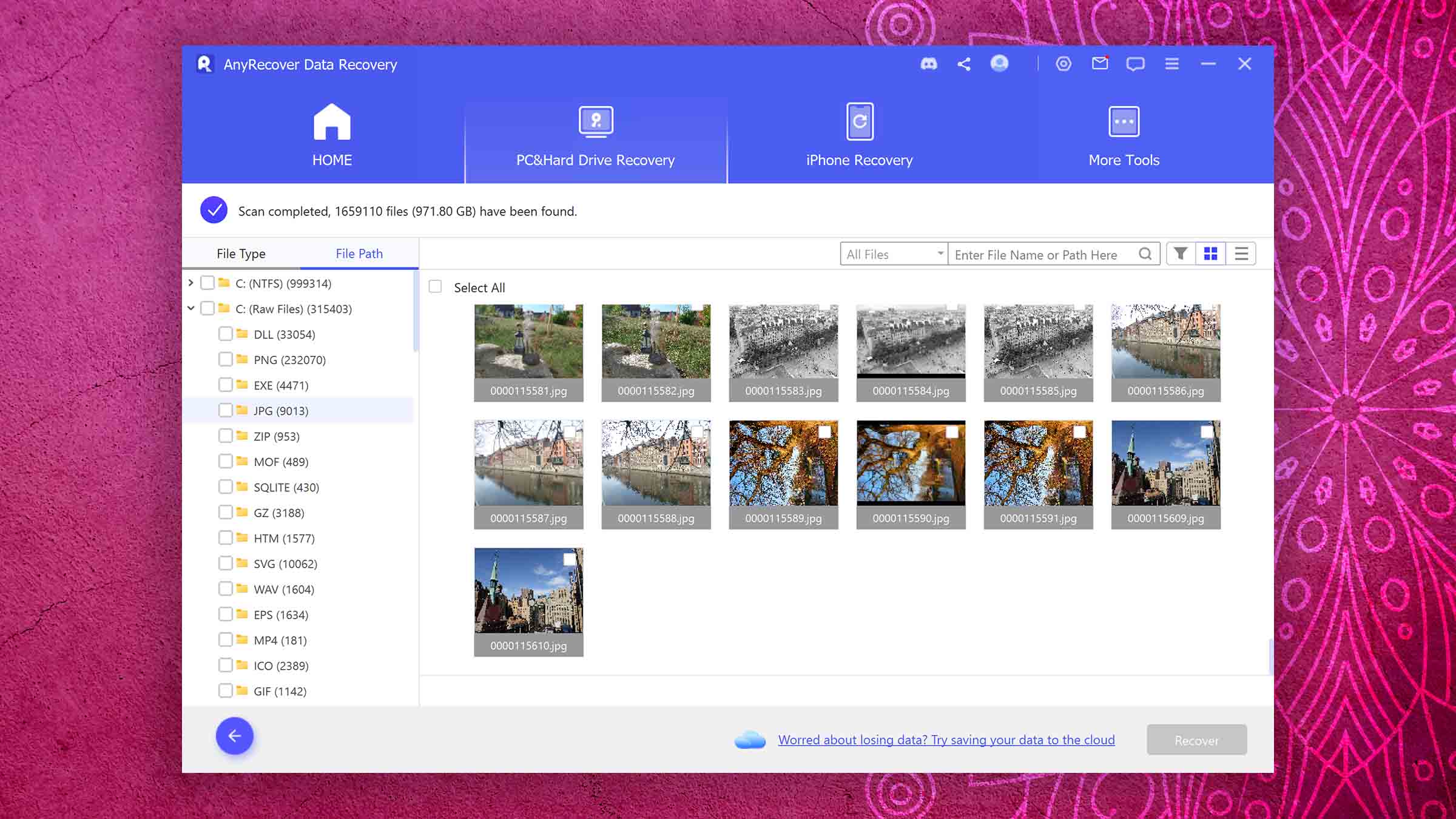Check the EXE (4471) checkbox

226,385
